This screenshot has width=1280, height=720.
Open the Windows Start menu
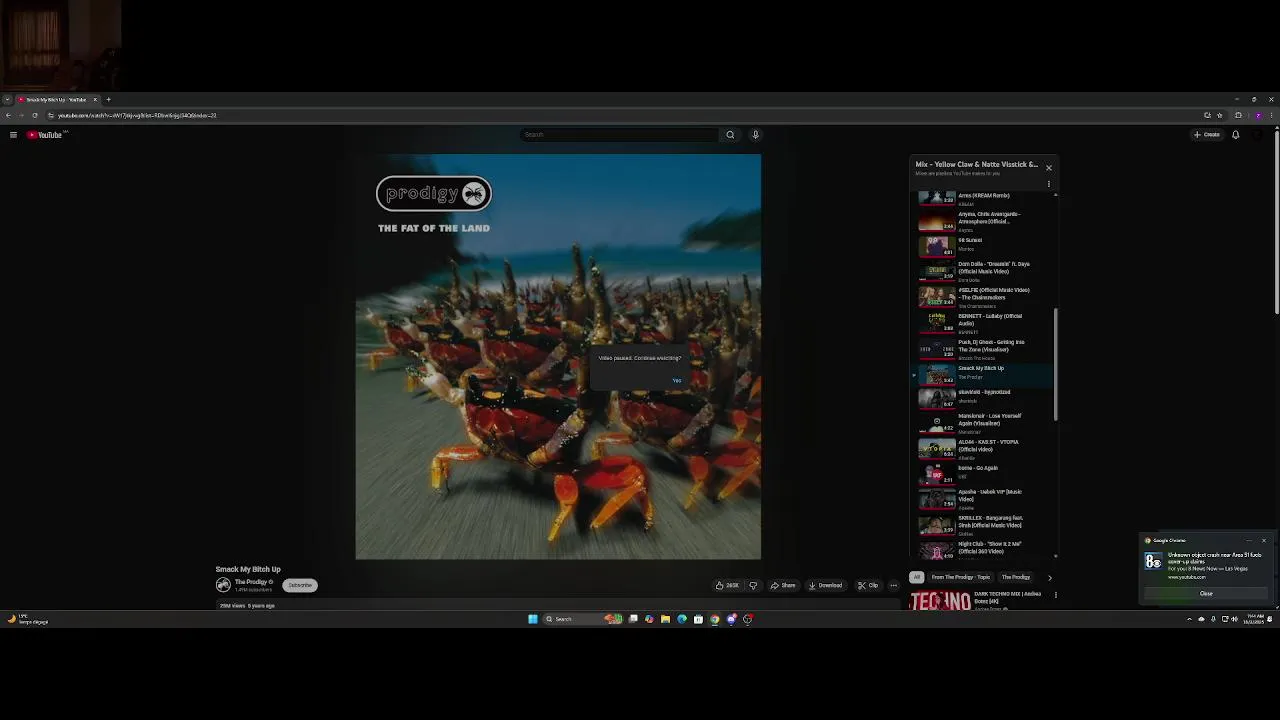tap(532, 619)
